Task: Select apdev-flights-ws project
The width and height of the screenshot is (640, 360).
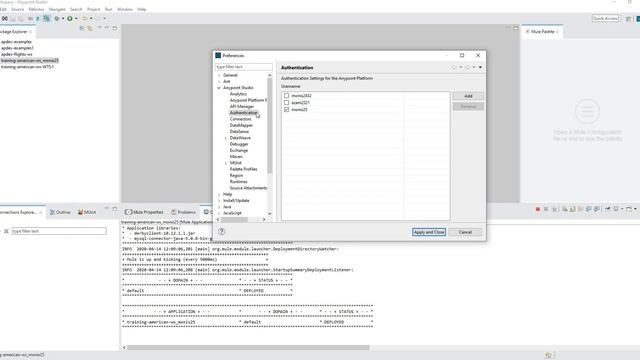Action: 17,54
